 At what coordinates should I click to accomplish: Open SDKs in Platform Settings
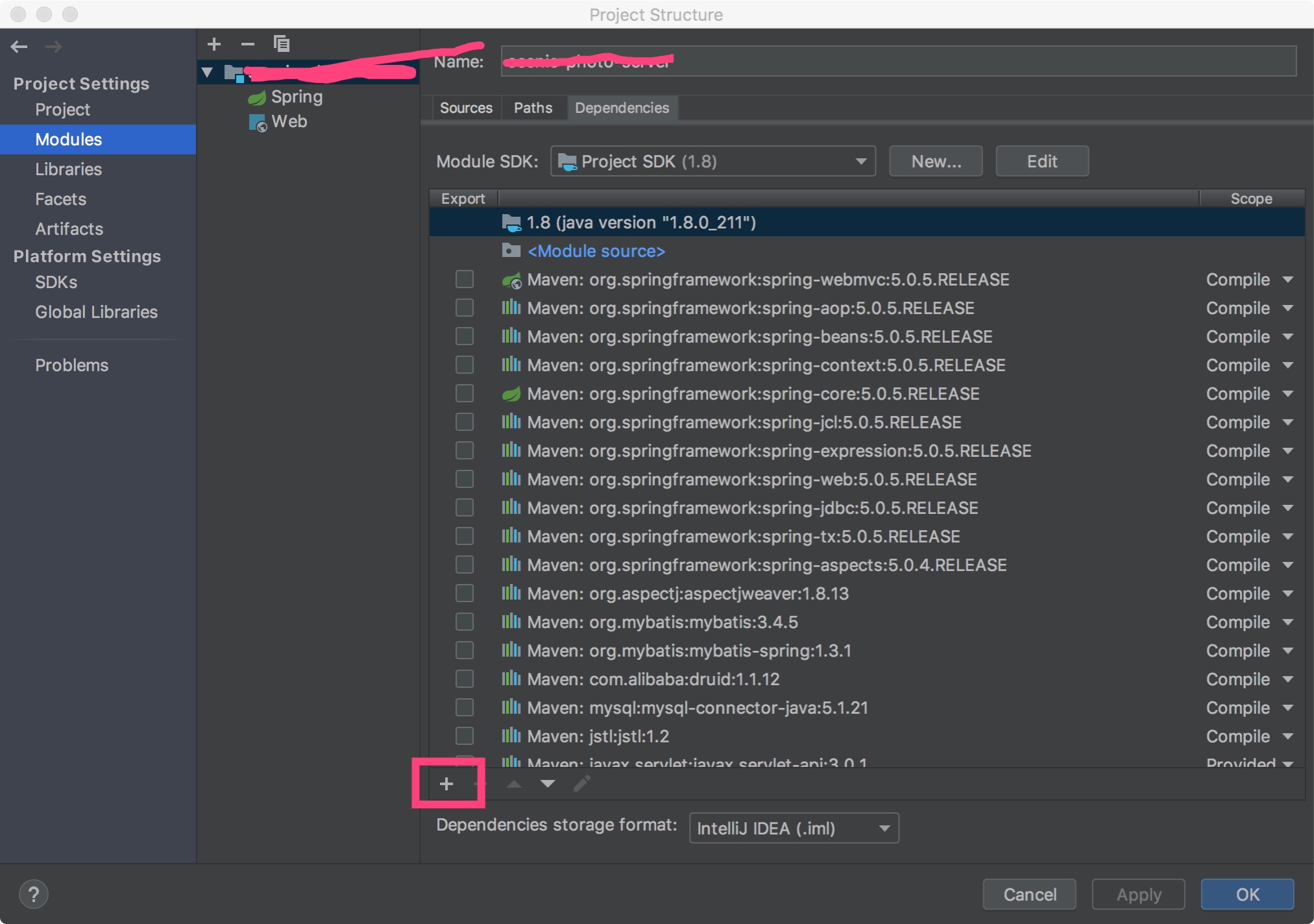(x=56, y=282)
